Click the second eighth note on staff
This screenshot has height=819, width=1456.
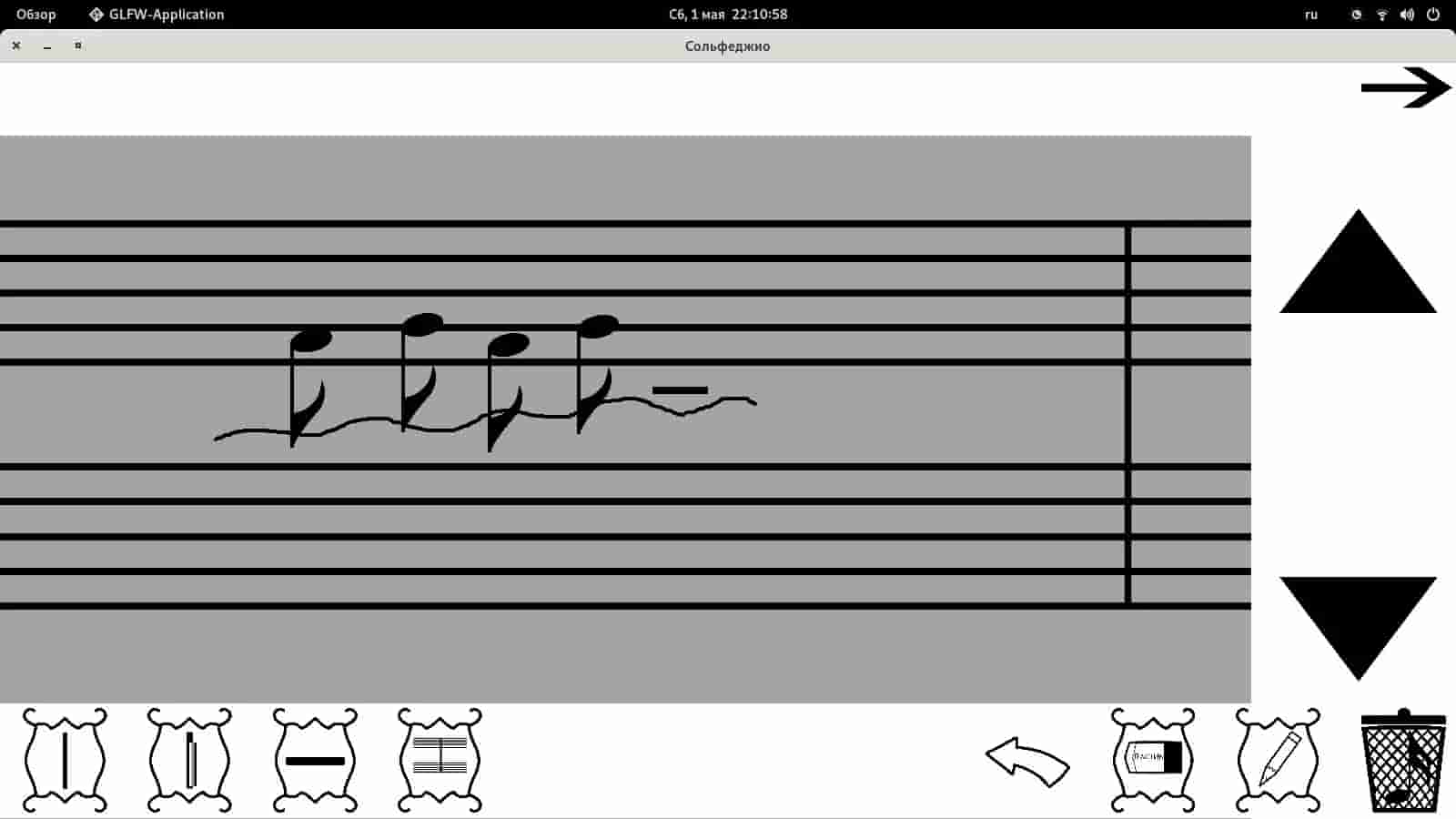(421, 372)
